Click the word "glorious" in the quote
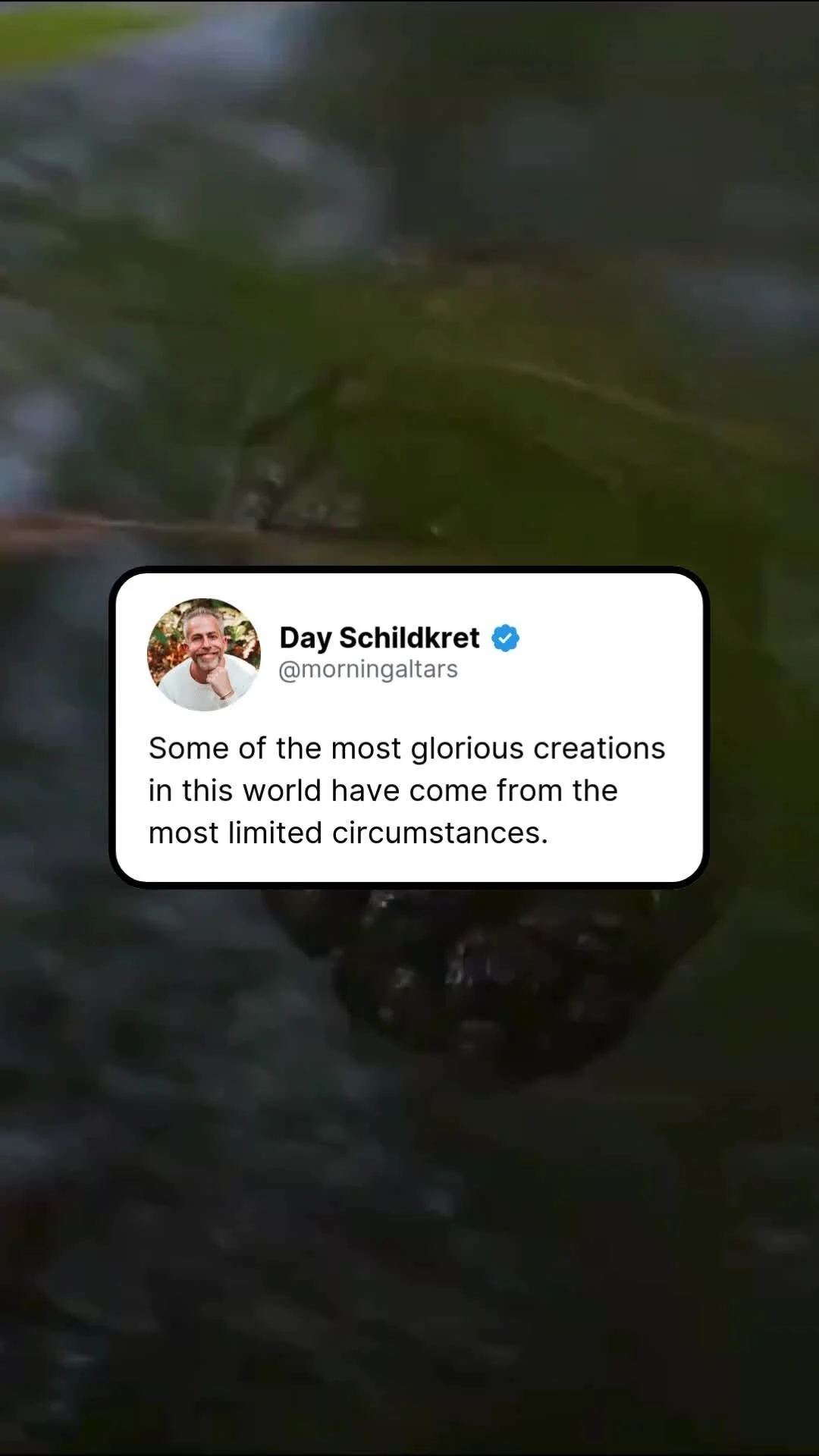Screen dimensions: 819x1456 467,749
